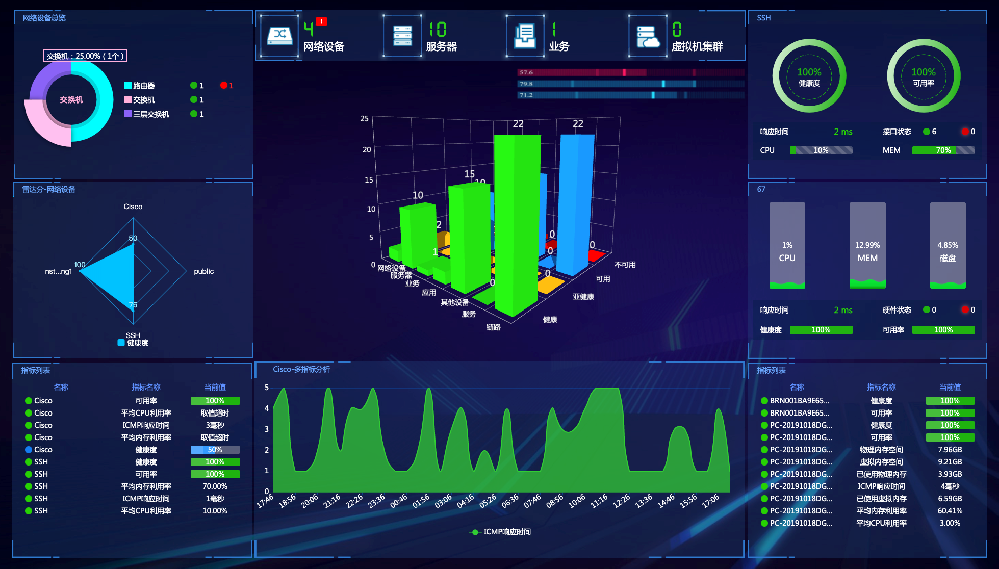Click the blue status dot of Cisco 健康度 row

(30, 450)
